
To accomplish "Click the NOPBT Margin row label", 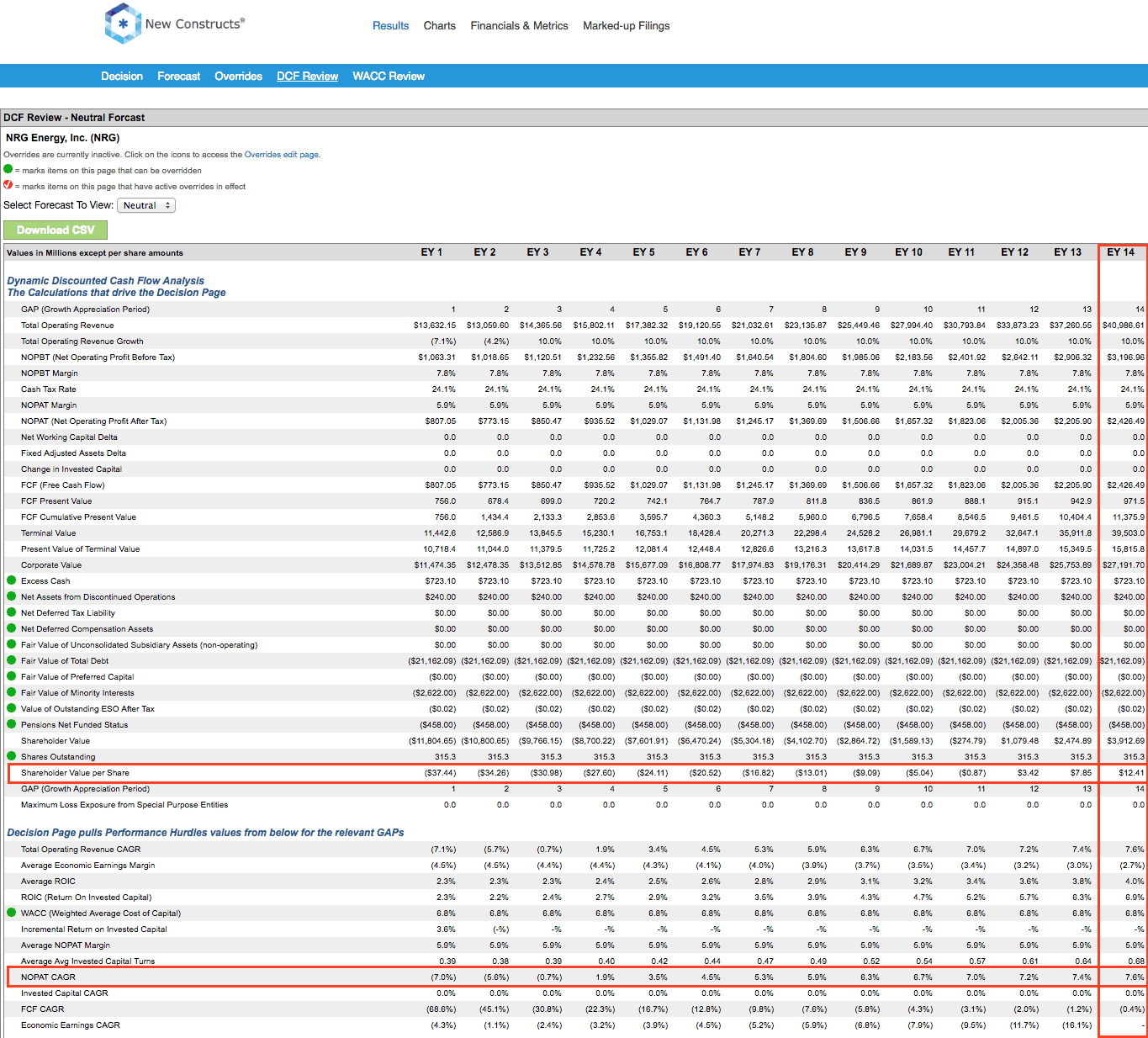I will pyautogui.click(x=50, y=373).
